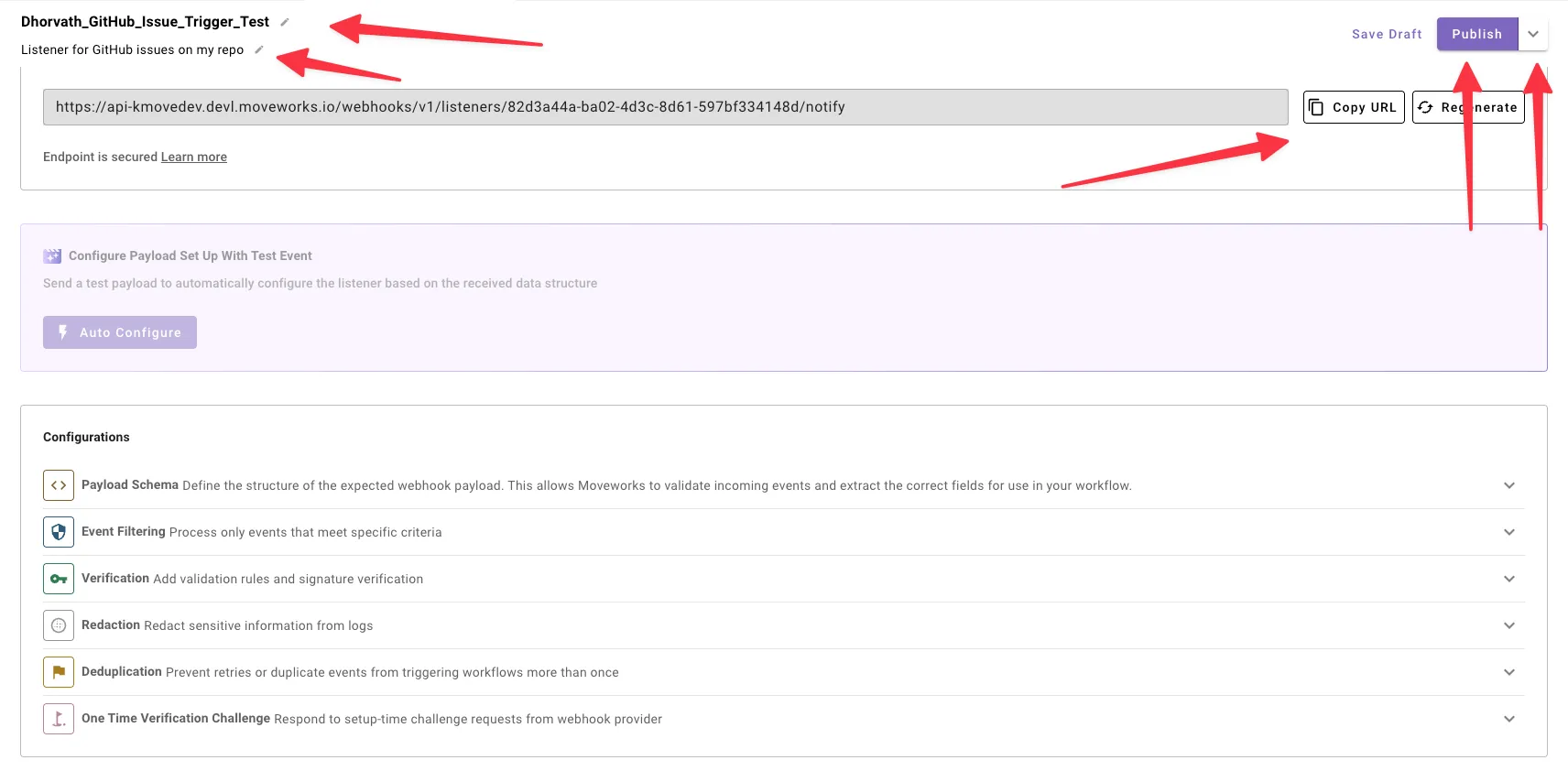Save the listener as draft

(x=1387, y=34)
